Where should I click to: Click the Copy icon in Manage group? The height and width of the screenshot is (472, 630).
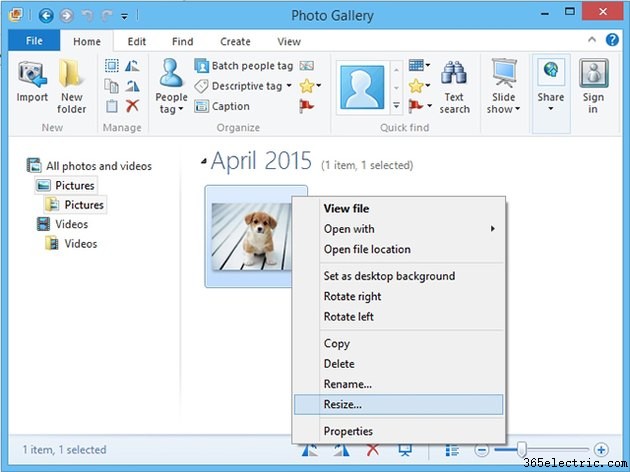coord(111,86)
